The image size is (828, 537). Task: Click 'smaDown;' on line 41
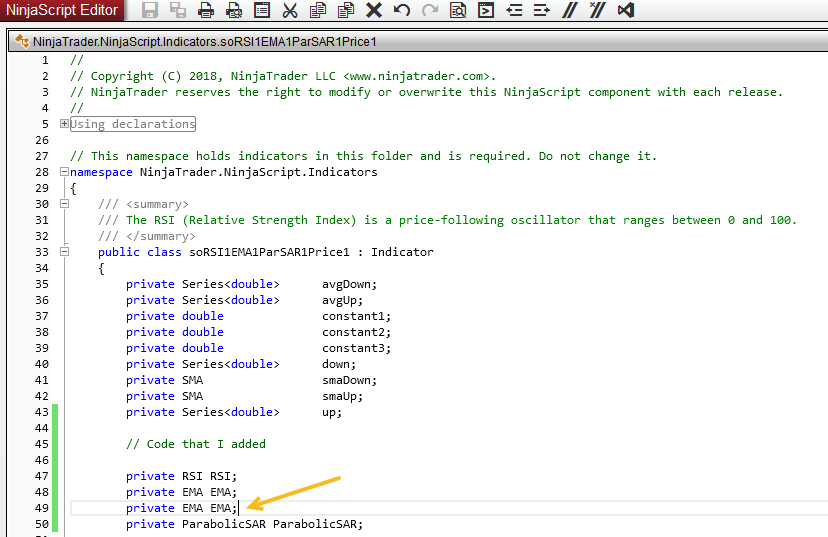(350, 380)
